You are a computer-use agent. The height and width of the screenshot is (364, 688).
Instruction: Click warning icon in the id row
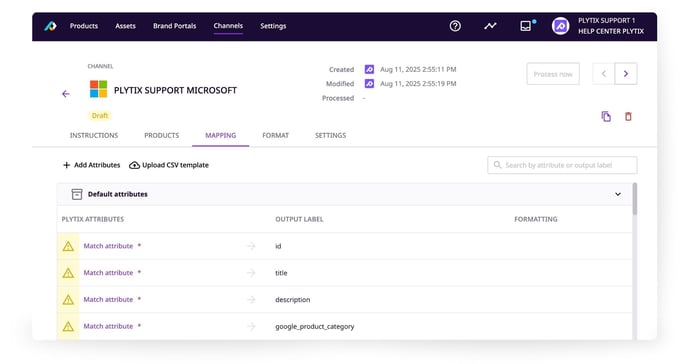click(68, 246)
